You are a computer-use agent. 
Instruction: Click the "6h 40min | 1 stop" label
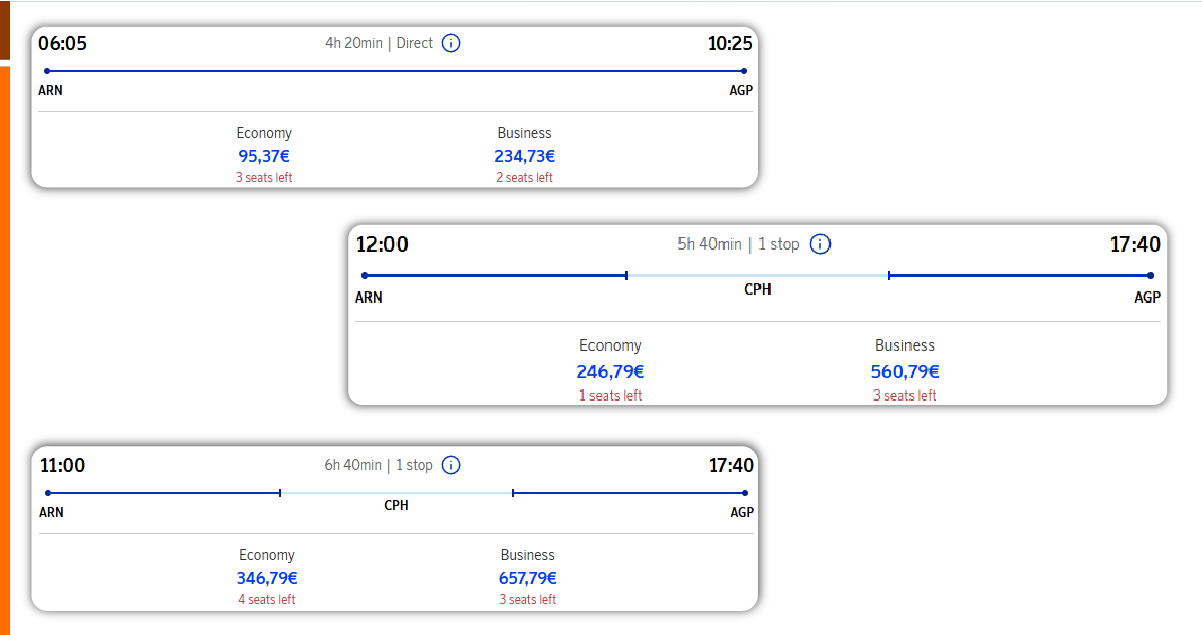click(x=378, y=465)
